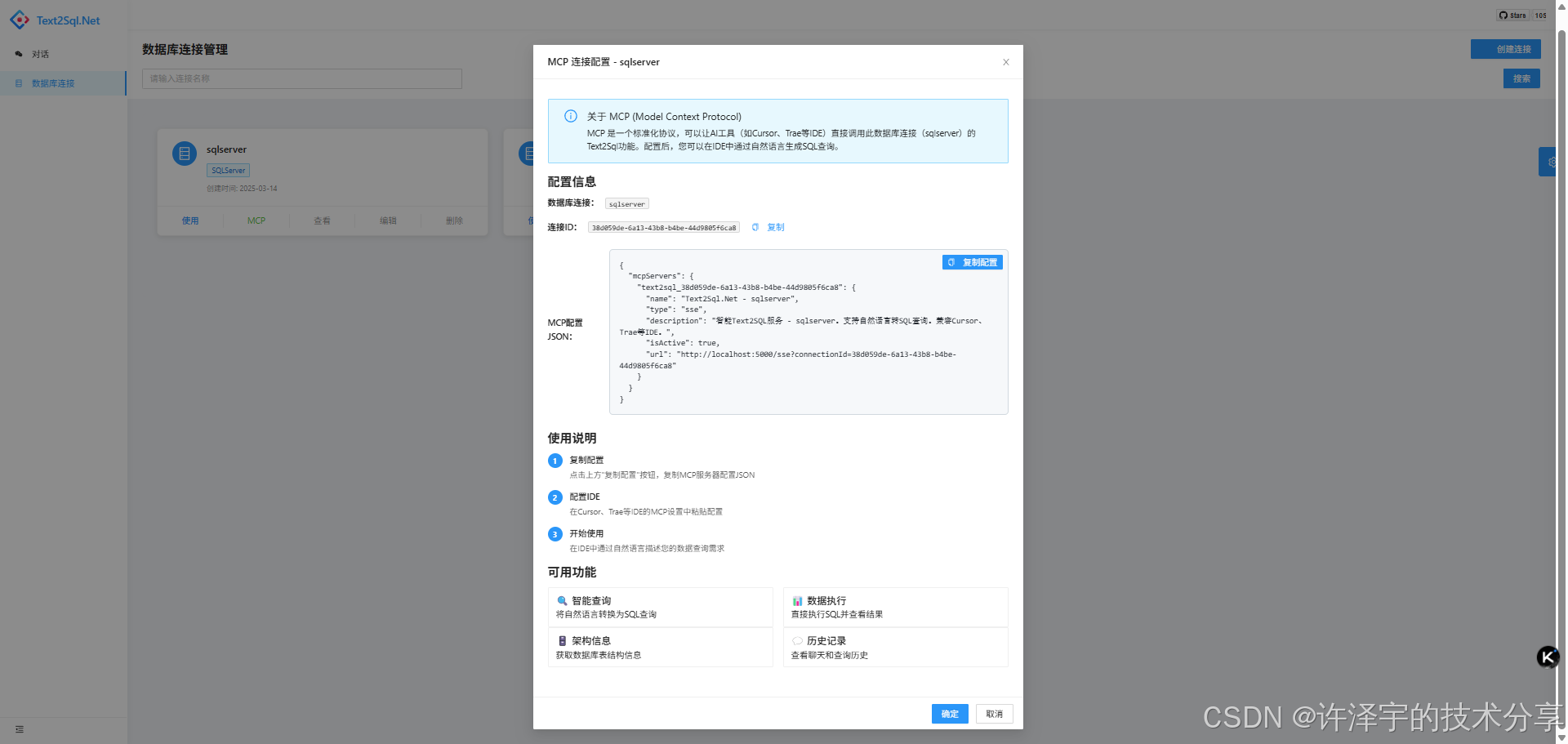1568x744 pixels.
Task: Click 编辑 on the sqlserver card
Action: click(389, 221)
